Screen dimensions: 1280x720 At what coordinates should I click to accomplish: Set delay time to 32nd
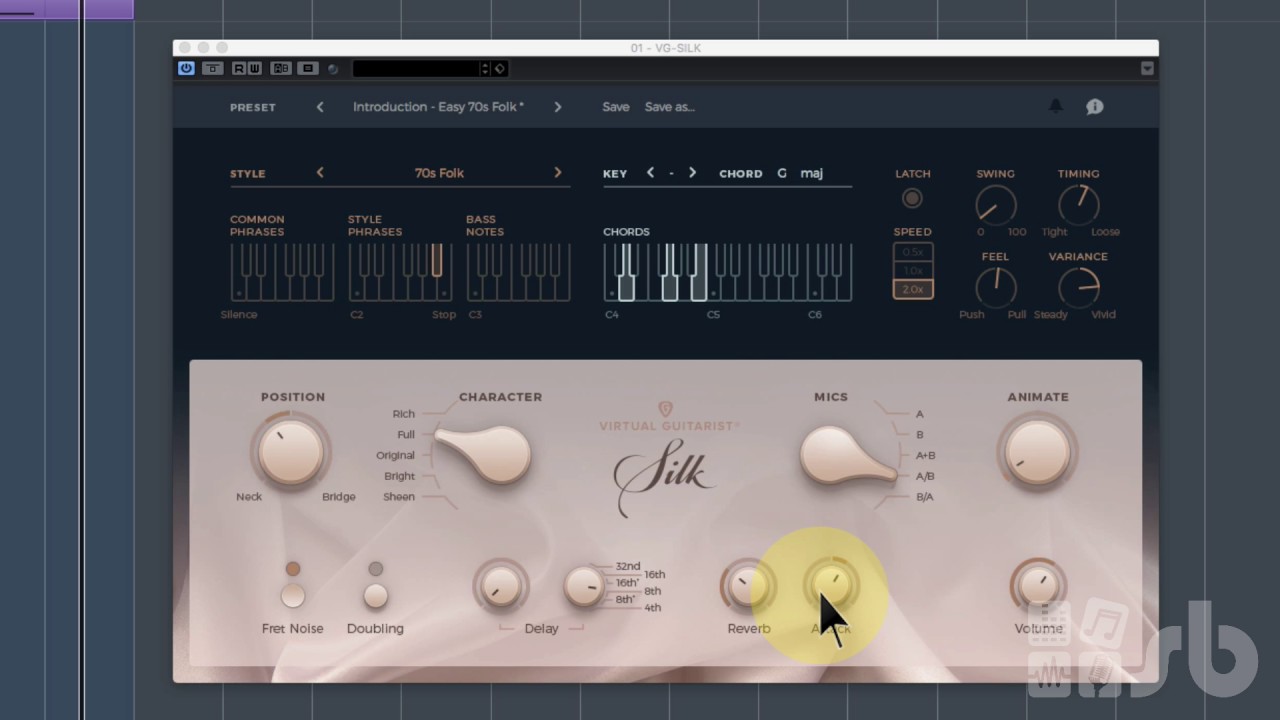pyautogui.click(x=628, y=566)
